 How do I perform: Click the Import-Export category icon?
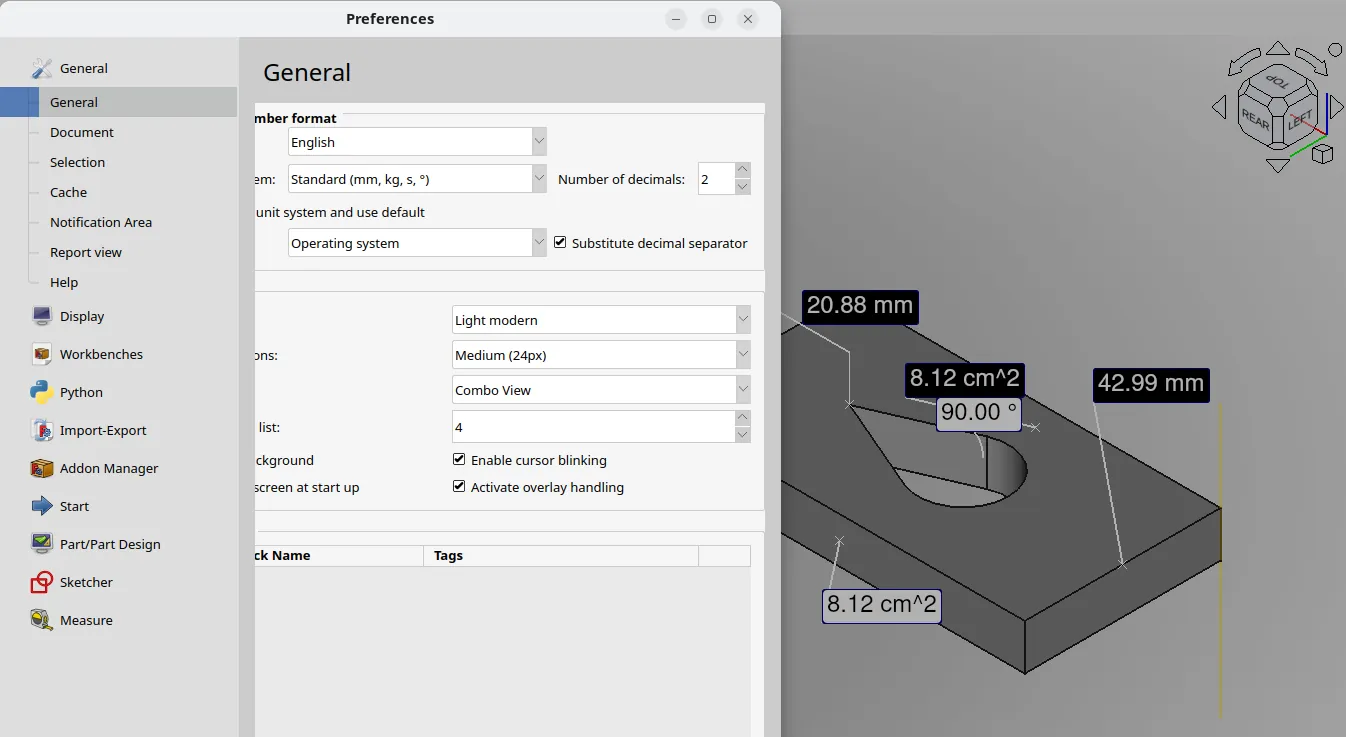(x=42, y=430)
